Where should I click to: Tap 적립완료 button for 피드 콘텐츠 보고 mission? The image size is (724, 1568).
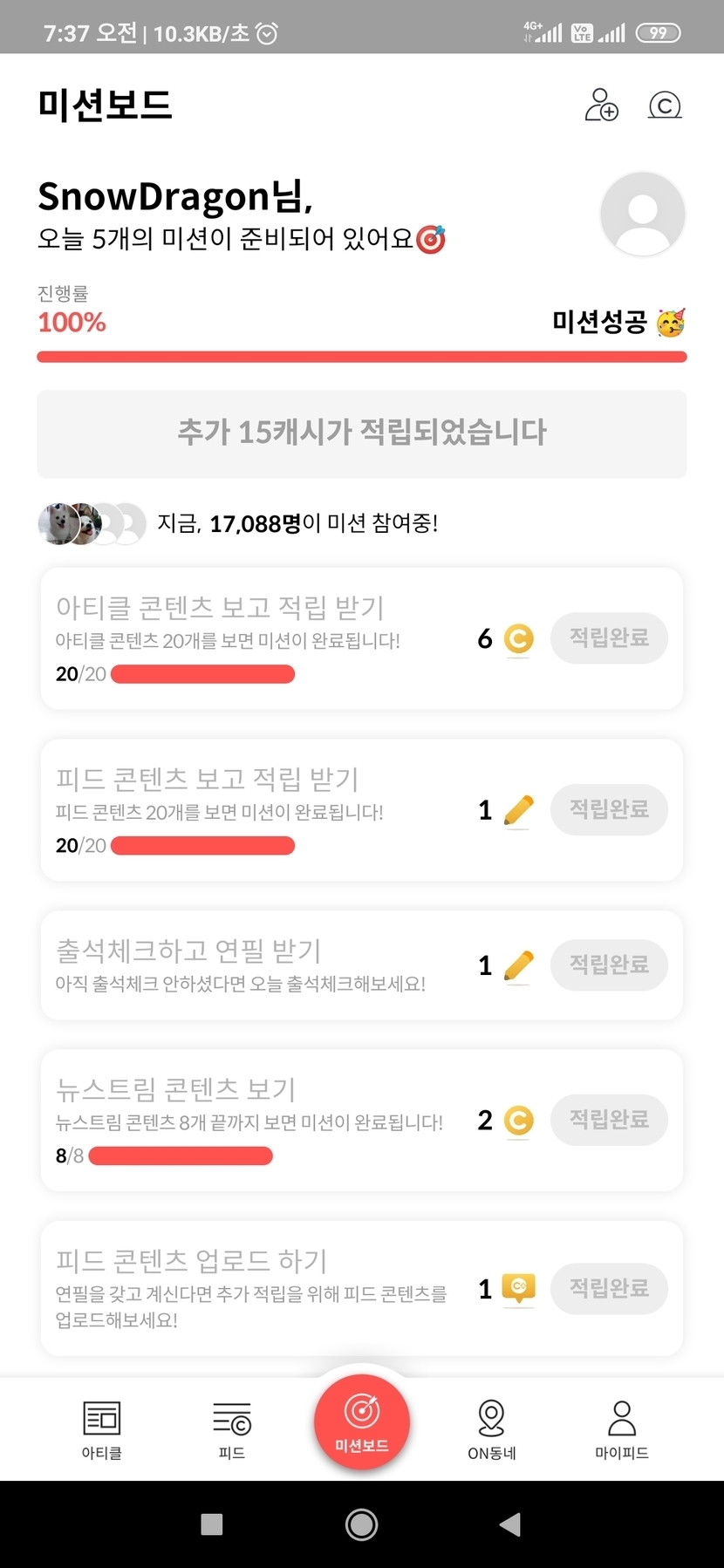609,810
